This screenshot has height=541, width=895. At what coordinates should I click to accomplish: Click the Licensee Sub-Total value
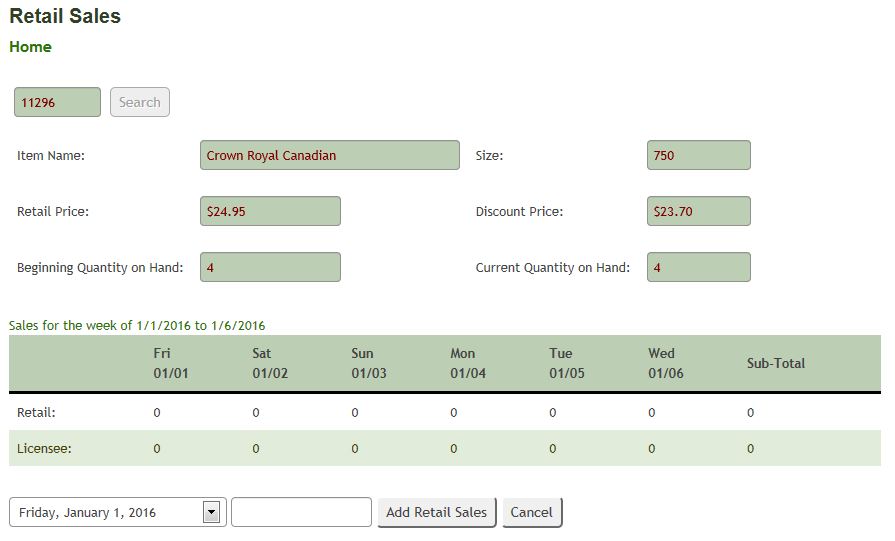tap(751, 449)
